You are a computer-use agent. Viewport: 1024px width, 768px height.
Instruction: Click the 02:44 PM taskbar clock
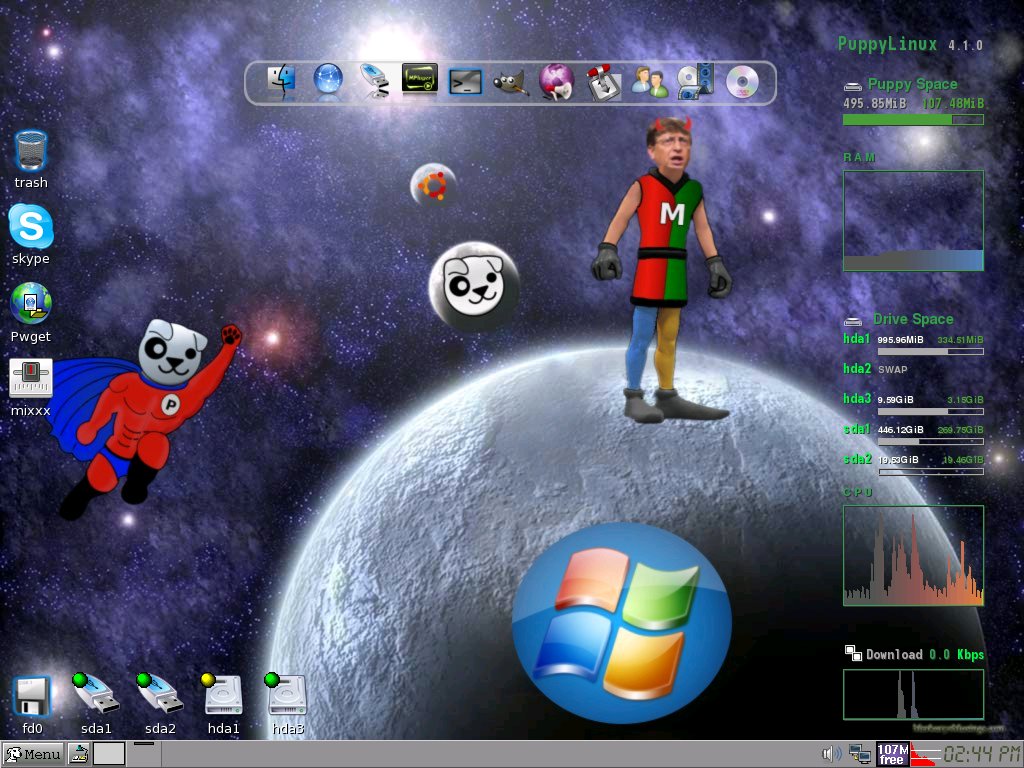click(x=982, y=754)
